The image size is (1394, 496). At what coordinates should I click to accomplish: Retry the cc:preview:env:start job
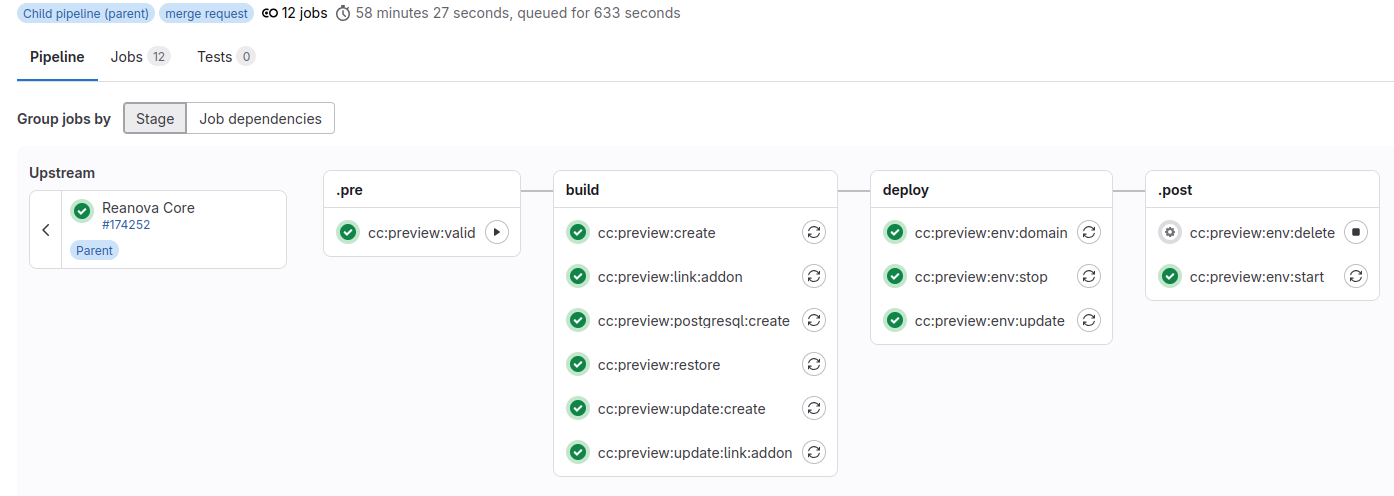(1355, 276)
